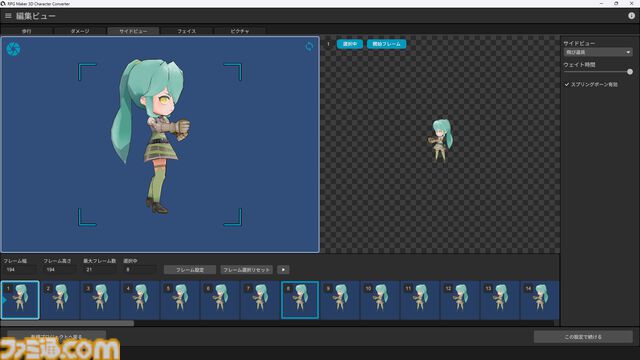Open the hamburger menu beside 編集ビュー

[8, 16]
